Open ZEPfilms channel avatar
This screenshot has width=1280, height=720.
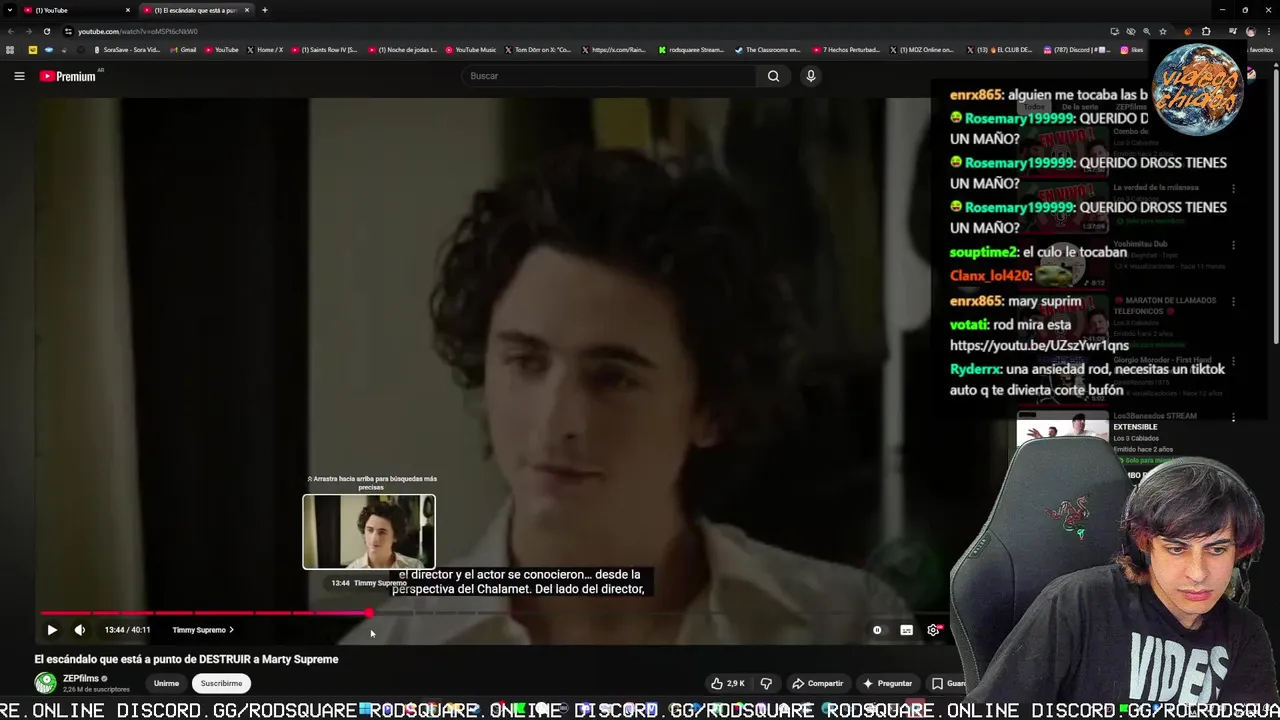point(45,683)
